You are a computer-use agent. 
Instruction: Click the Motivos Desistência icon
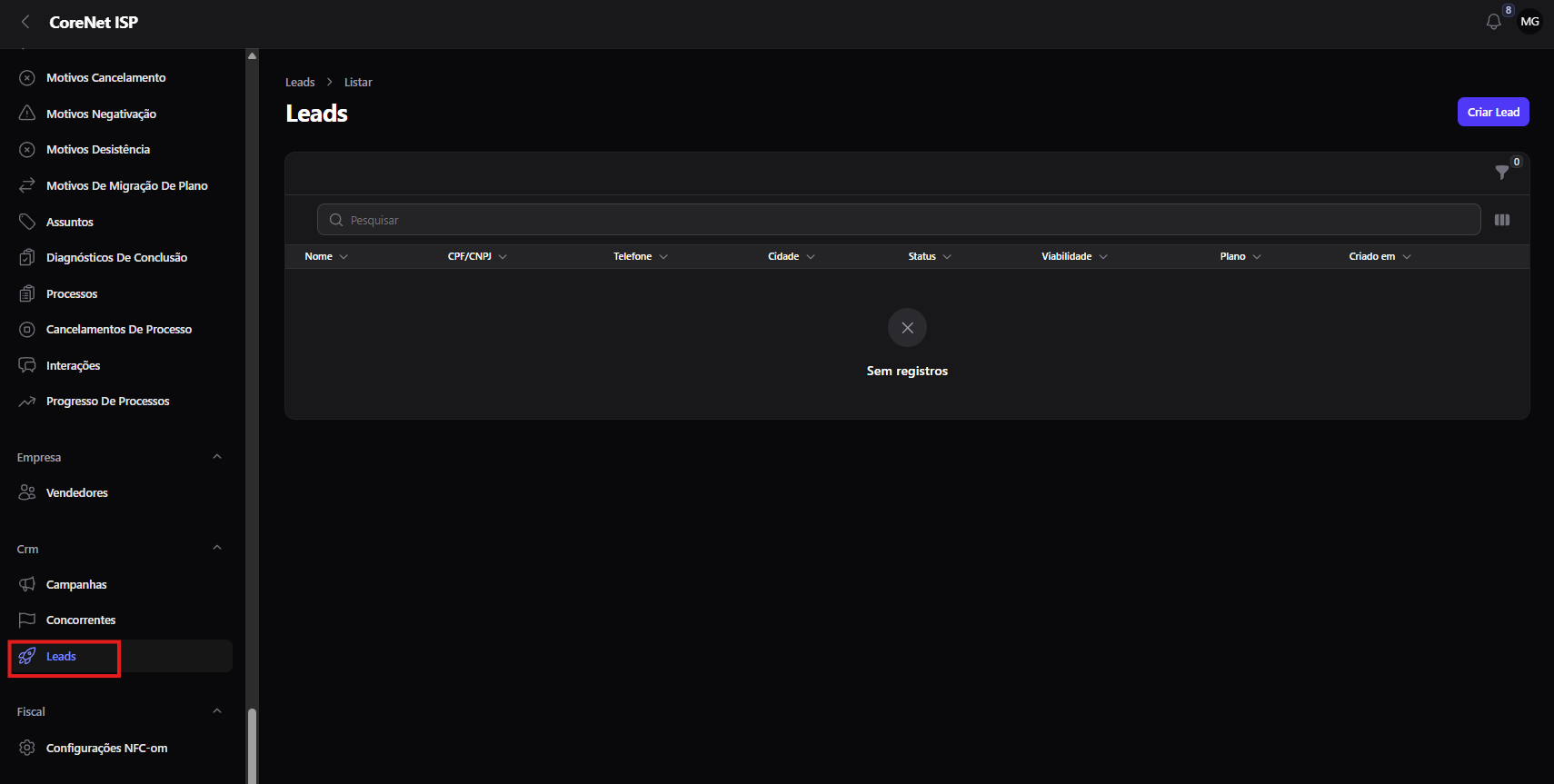27,150
